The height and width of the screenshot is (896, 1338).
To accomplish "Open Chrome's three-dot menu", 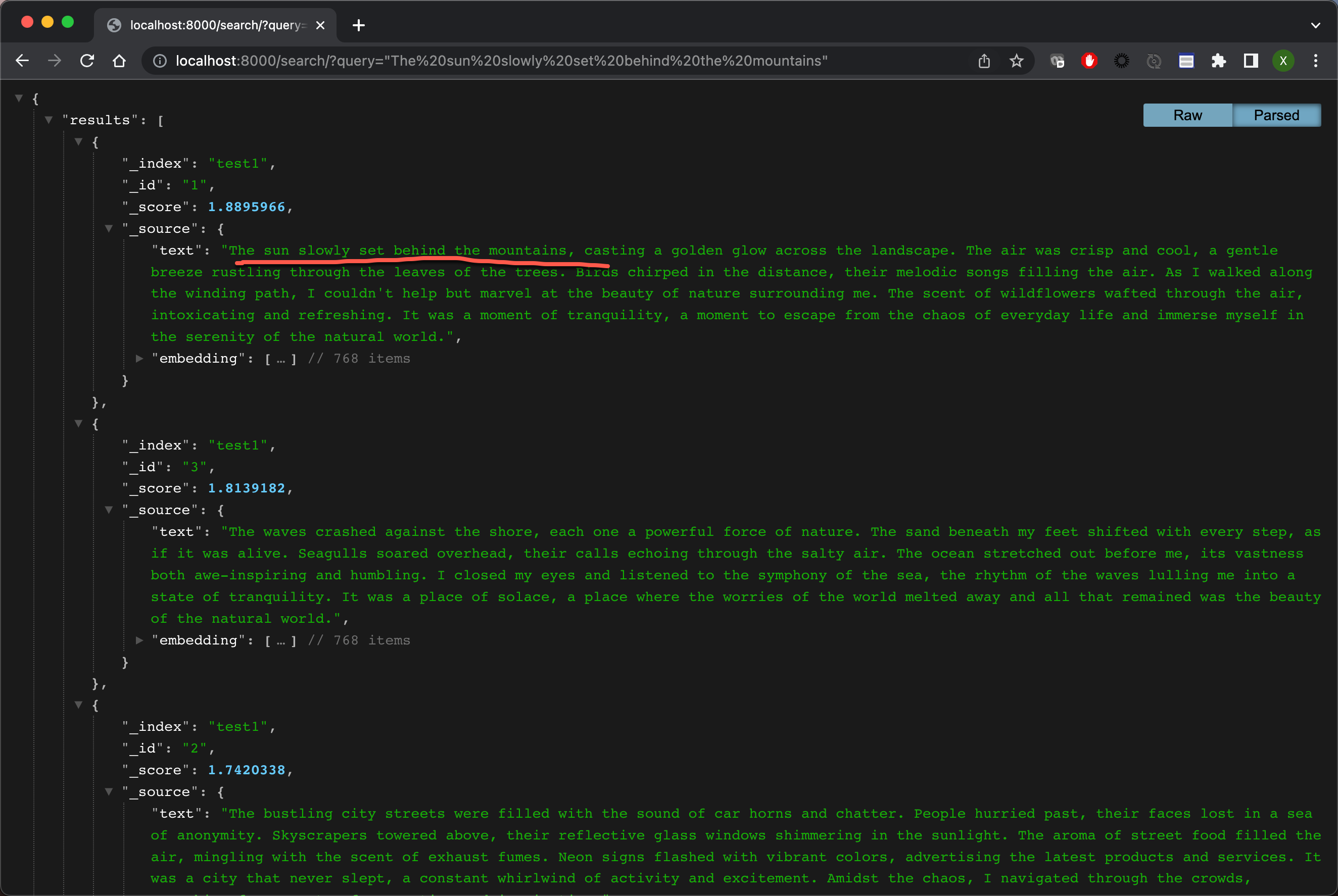I will (1316, 61).
